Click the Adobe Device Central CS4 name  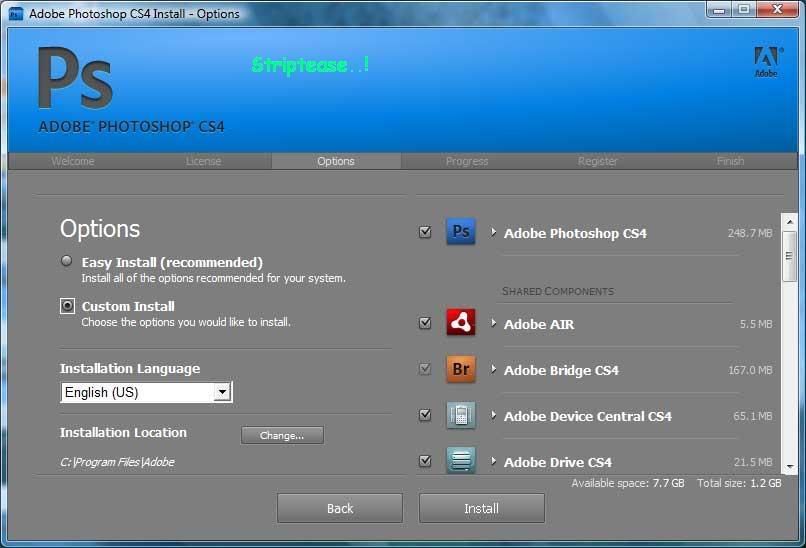point(588,416)
